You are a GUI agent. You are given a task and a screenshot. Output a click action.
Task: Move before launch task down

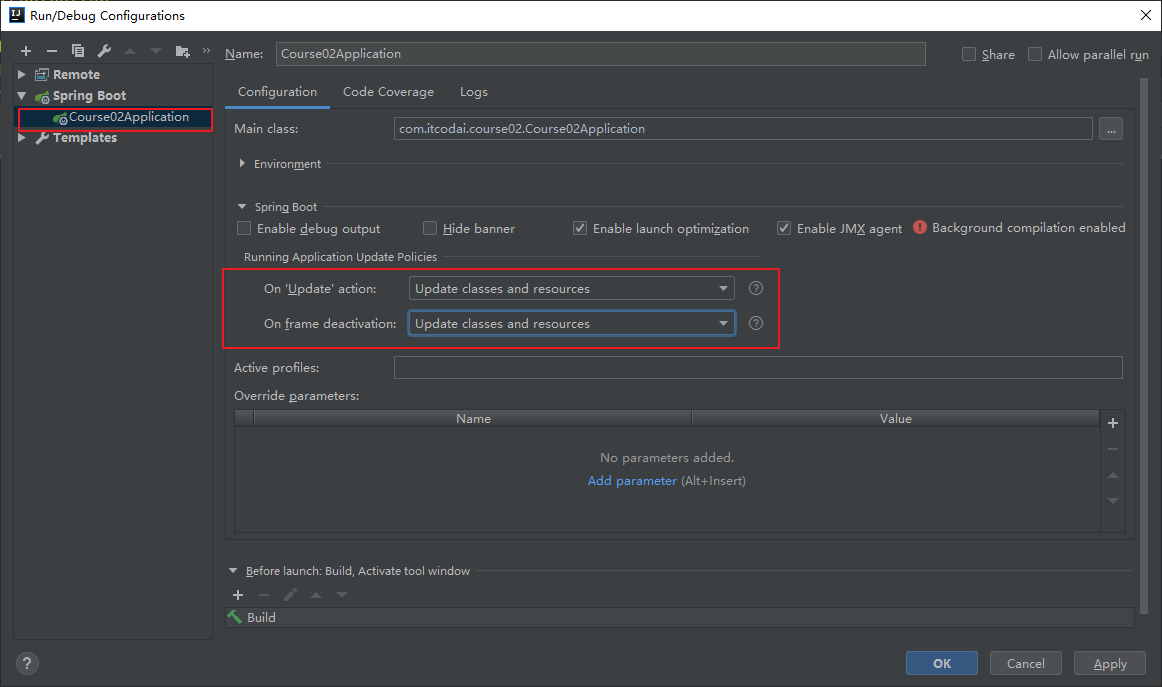[342, 595]
